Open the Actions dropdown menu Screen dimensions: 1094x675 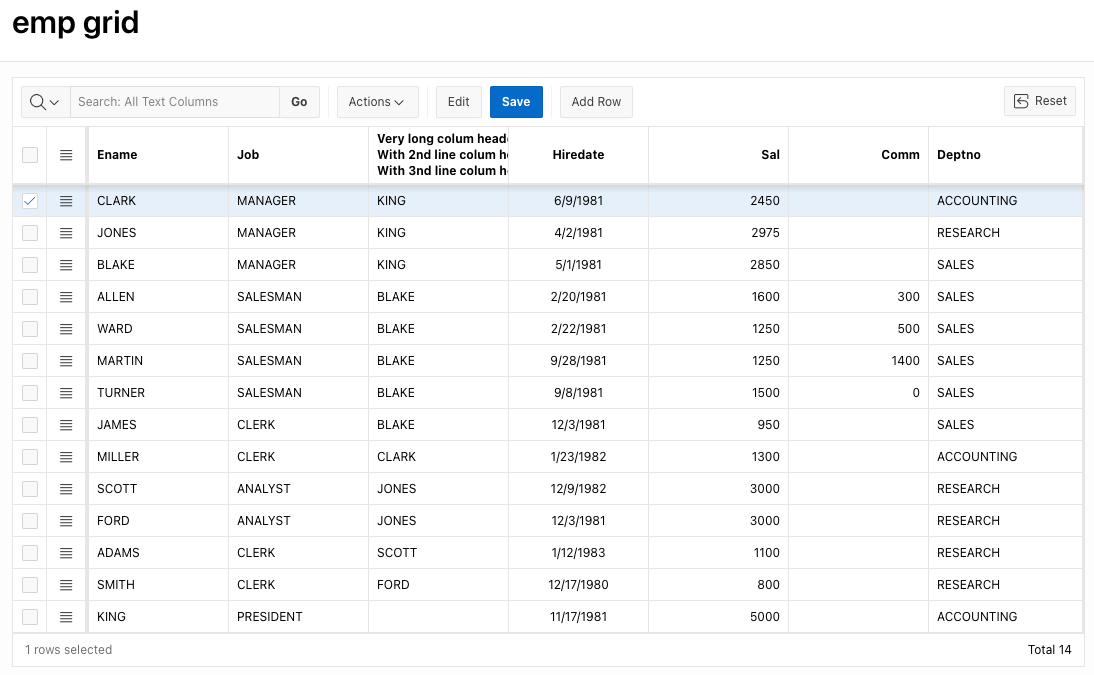376,102
